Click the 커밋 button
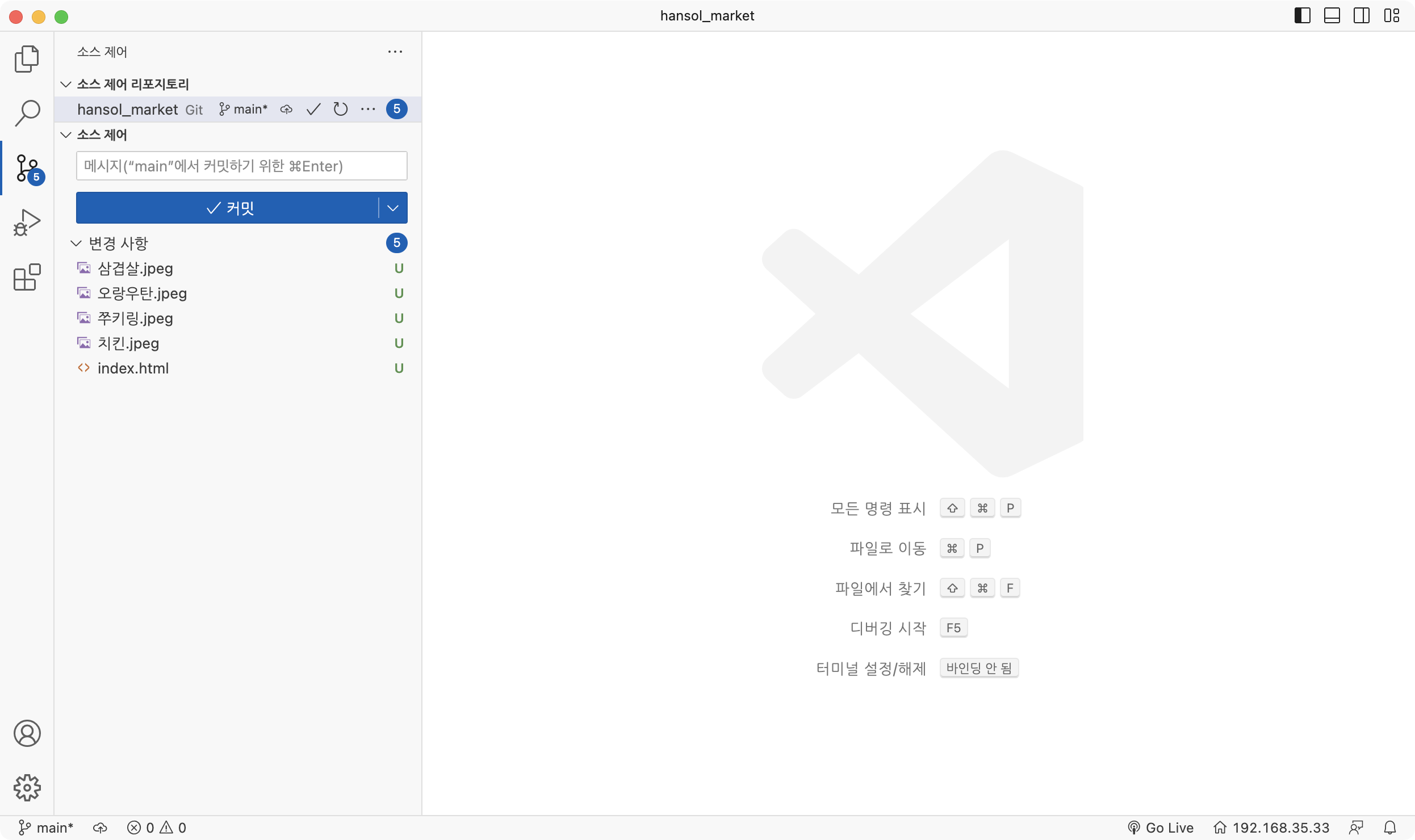Screen dimensions: 1415x840 [x=228, y=208]
